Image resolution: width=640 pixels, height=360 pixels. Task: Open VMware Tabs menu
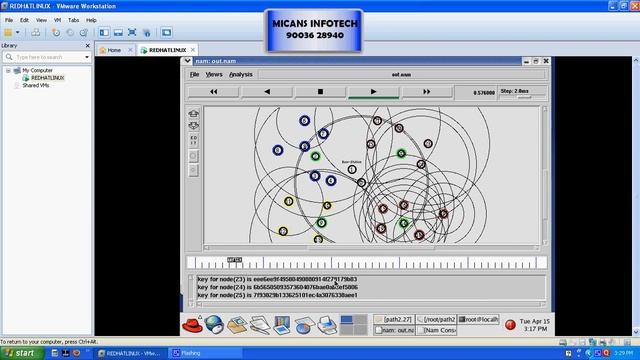73,20
